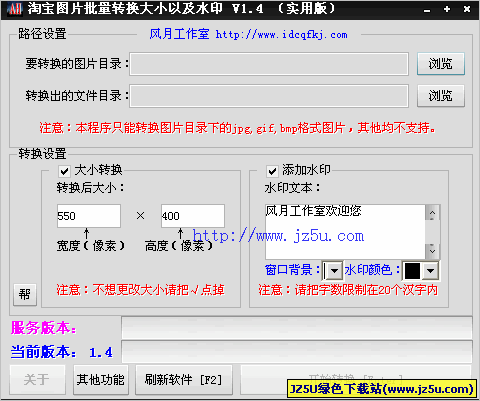Open the 风月工作室 website link
Screen dimensions: 480x401
tap(248, 34)
